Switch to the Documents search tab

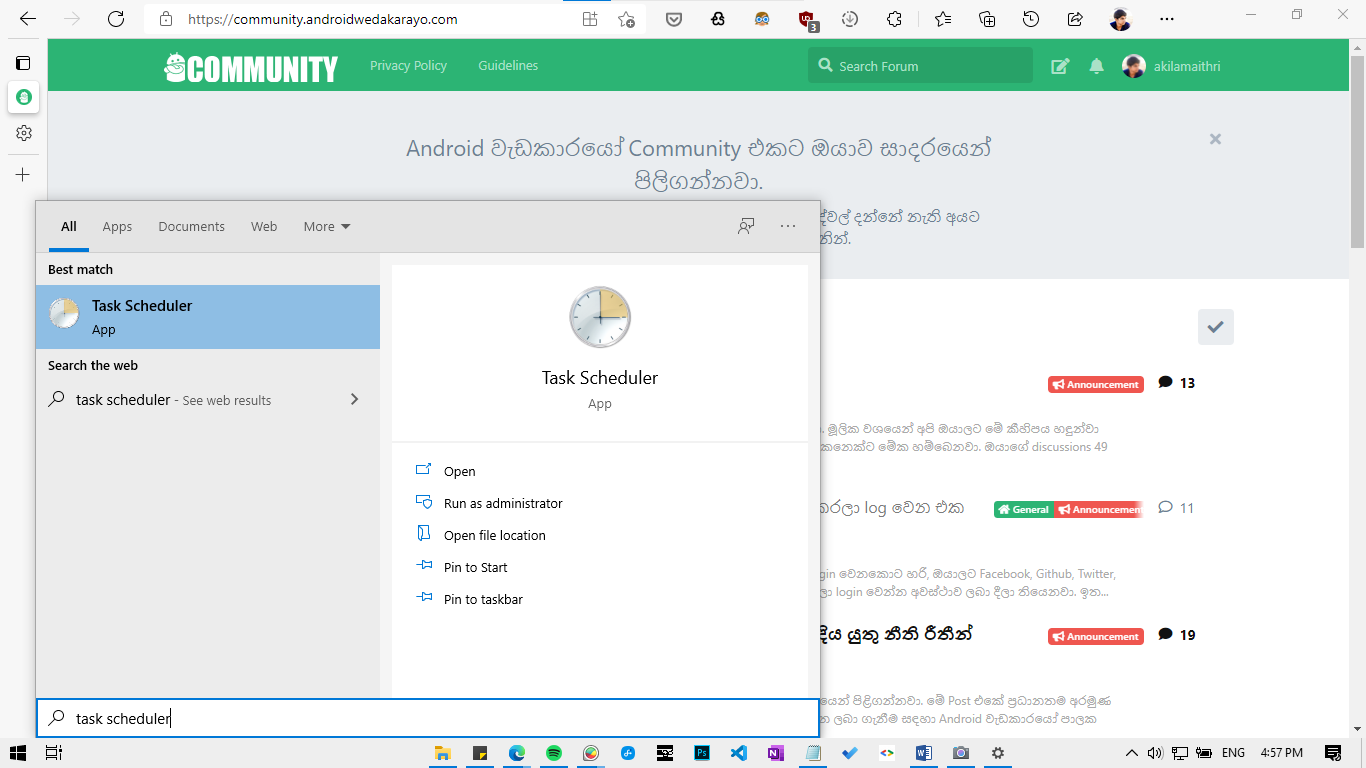click(191, 226)
